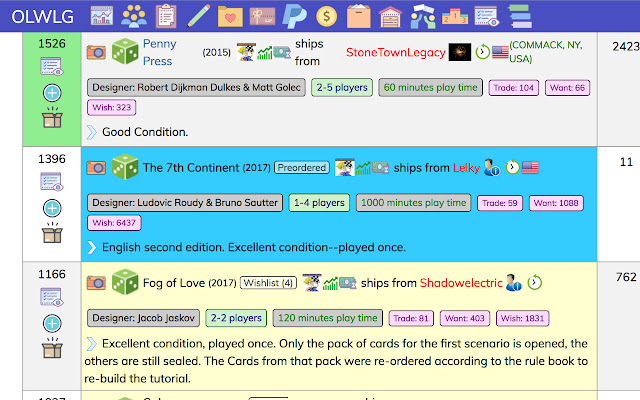The width and height of the screenshot is (640, 400).
Task: Click the Lelky user link
Action: click(x=466, y=167)
